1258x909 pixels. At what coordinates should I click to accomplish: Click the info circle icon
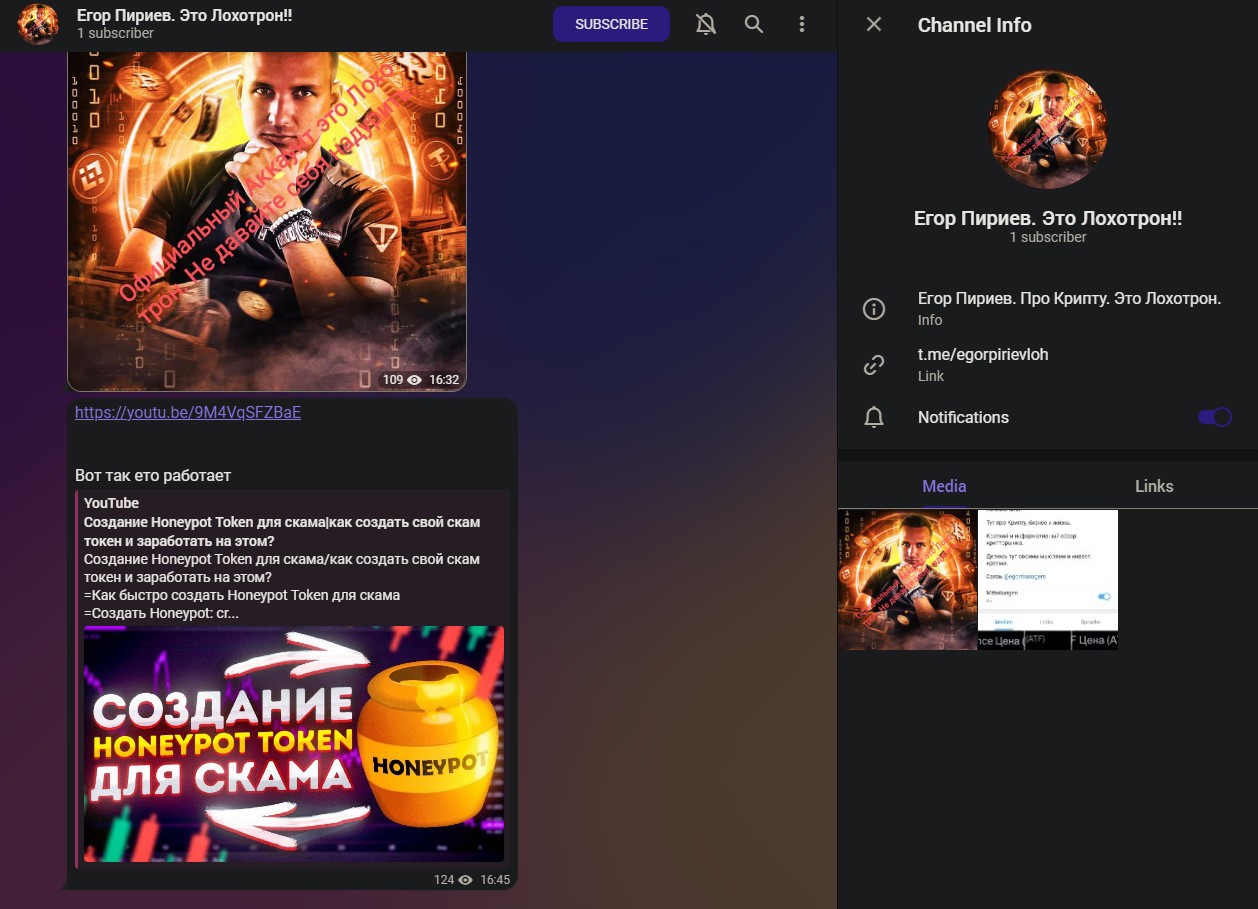[x=874, y=309]
